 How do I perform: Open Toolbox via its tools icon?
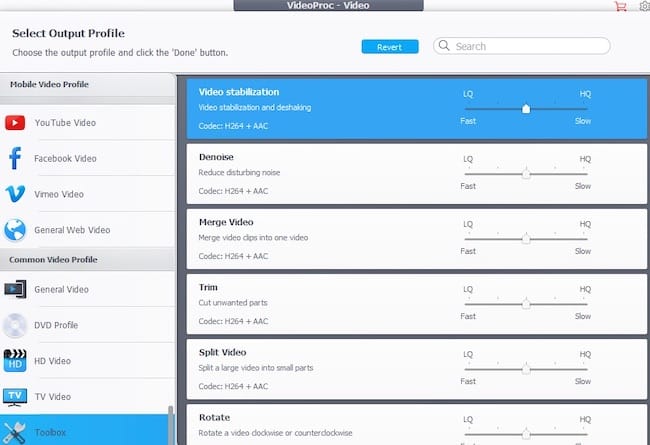tap(15, 432)
